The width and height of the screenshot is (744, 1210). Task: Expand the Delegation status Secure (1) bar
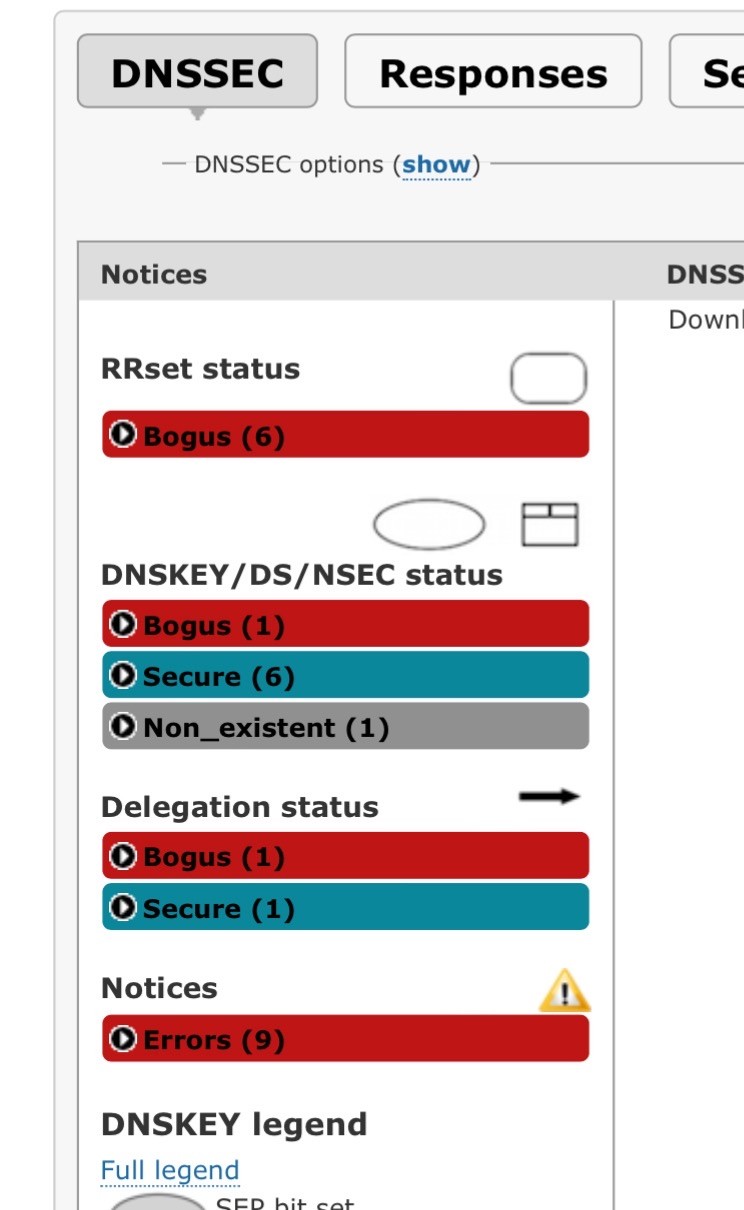click(345, 908)
